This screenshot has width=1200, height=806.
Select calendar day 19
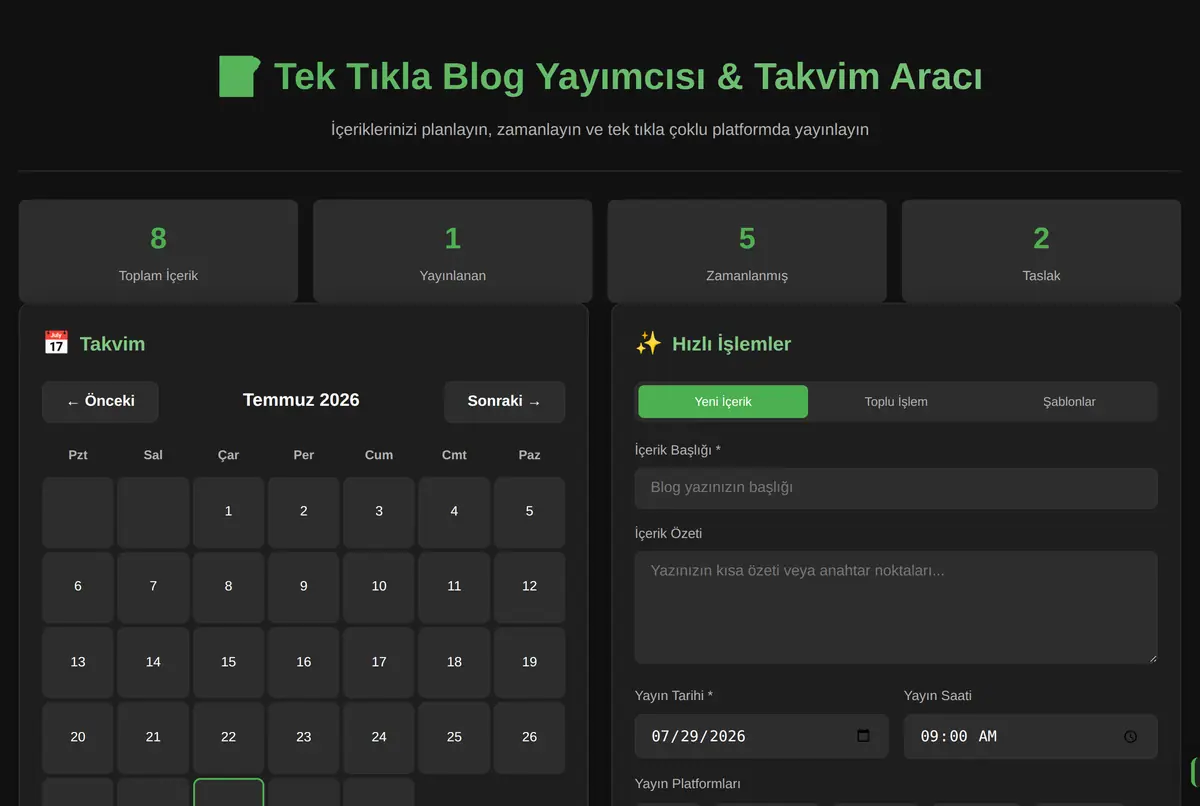click(x=529, y=662)
